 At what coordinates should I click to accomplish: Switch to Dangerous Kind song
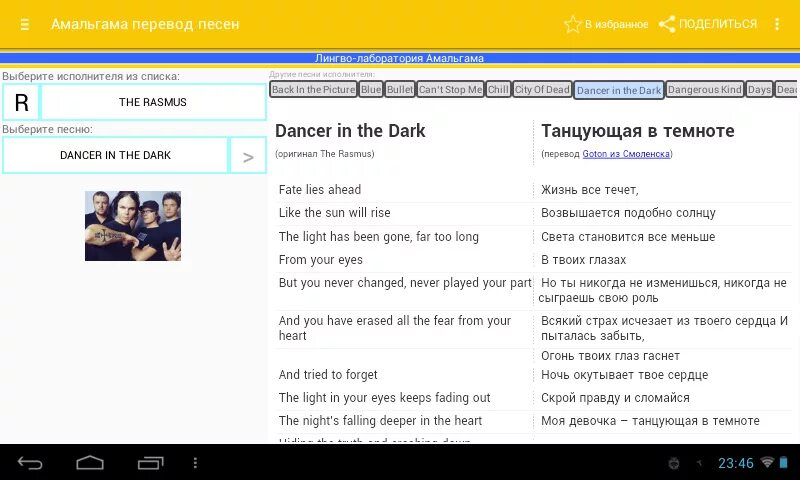[705, 90]
